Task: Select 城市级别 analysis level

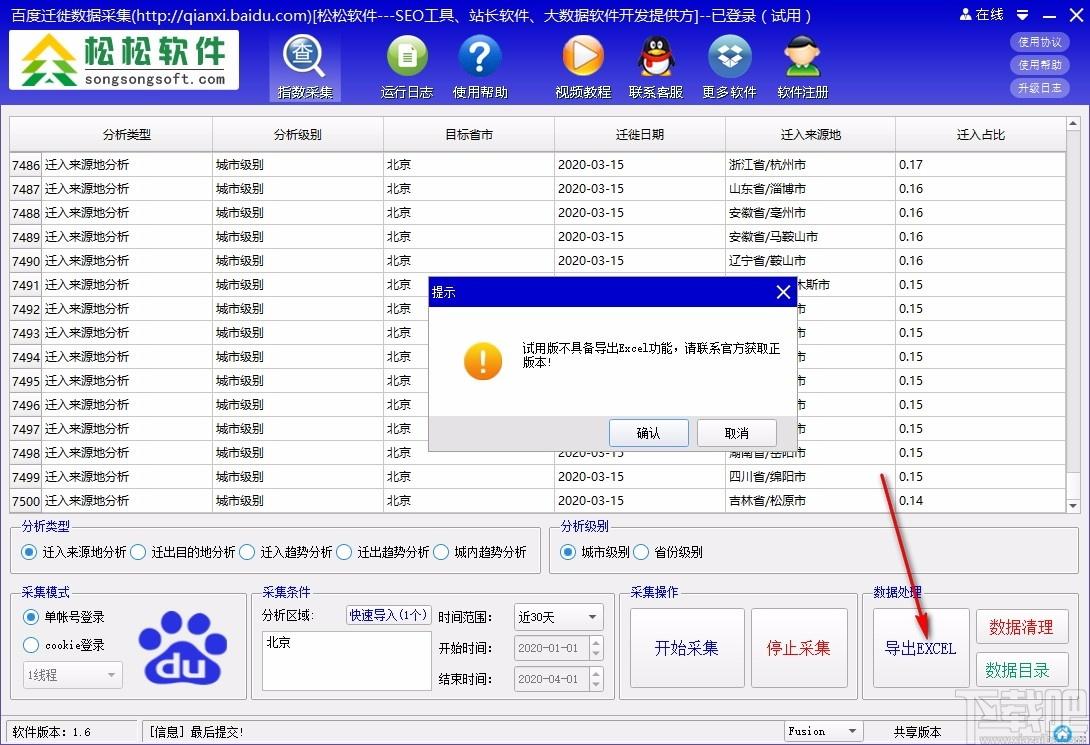Action: (595, 552)
